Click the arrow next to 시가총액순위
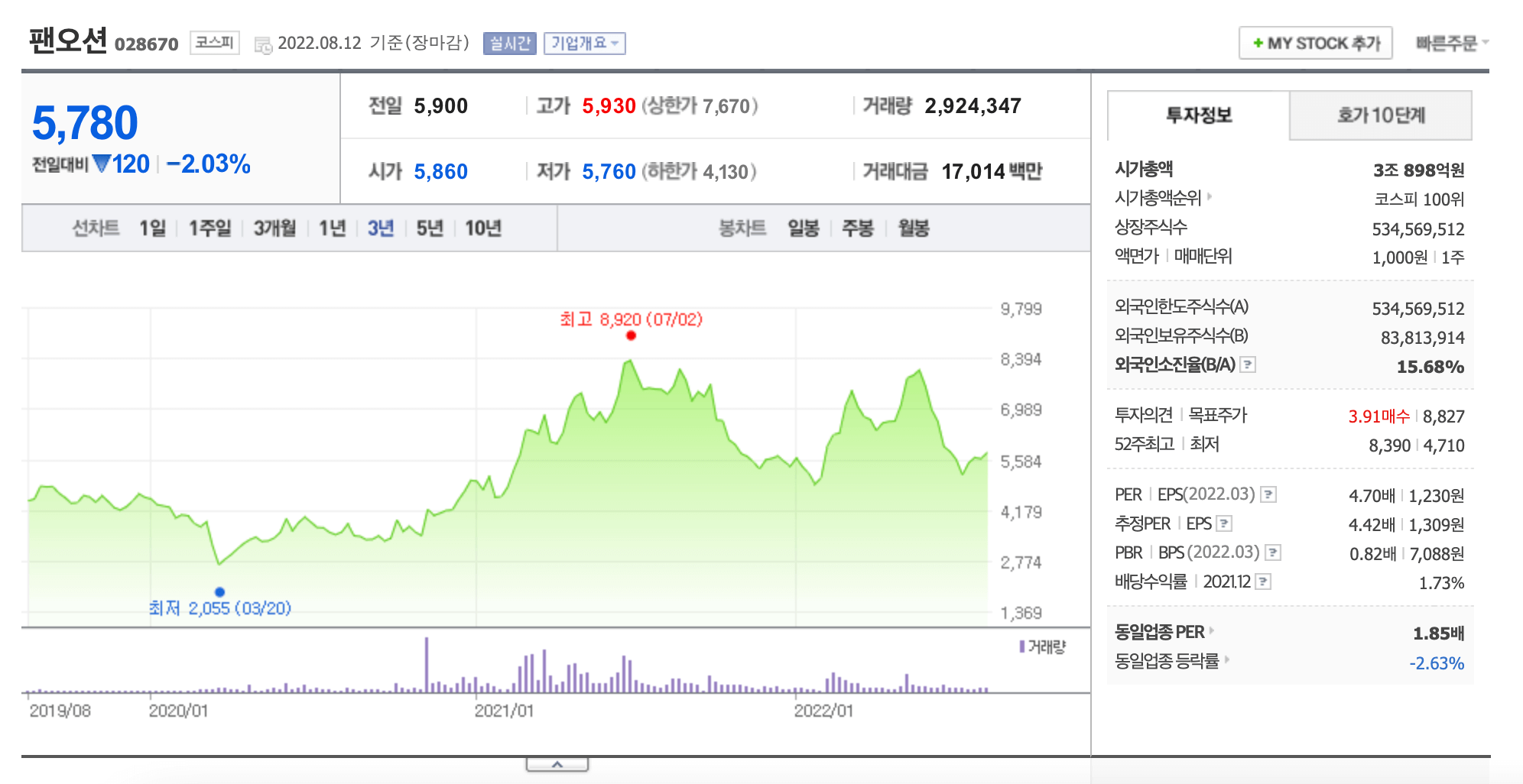Screen dimensions: 1523x784 1210,197
